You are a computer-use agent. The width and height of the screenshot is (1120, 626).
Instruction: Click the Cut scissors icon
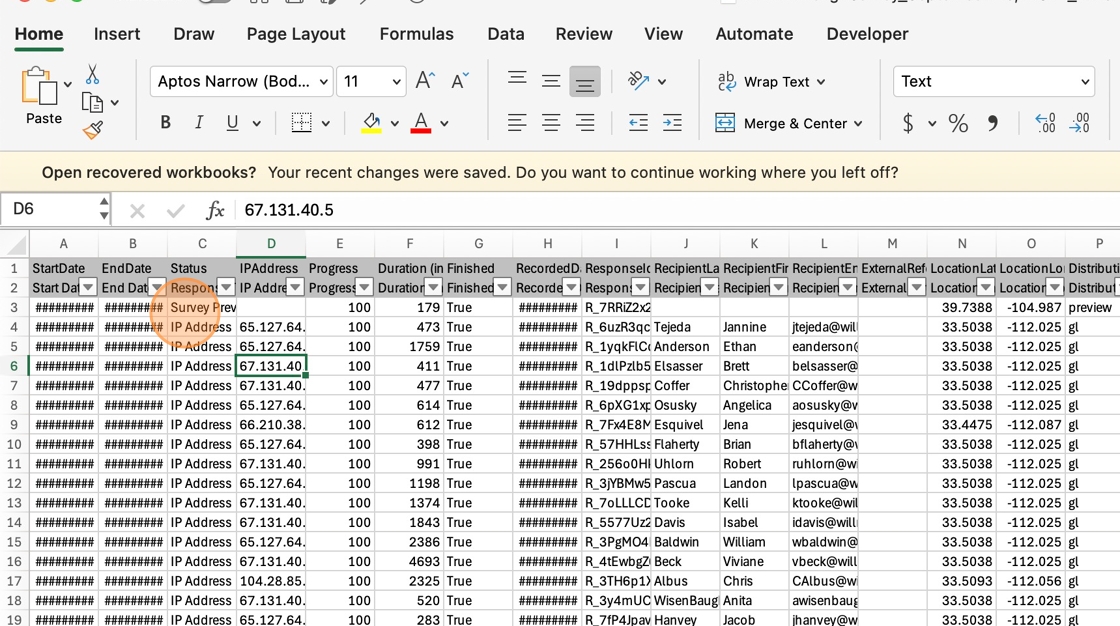click(92, 75)
